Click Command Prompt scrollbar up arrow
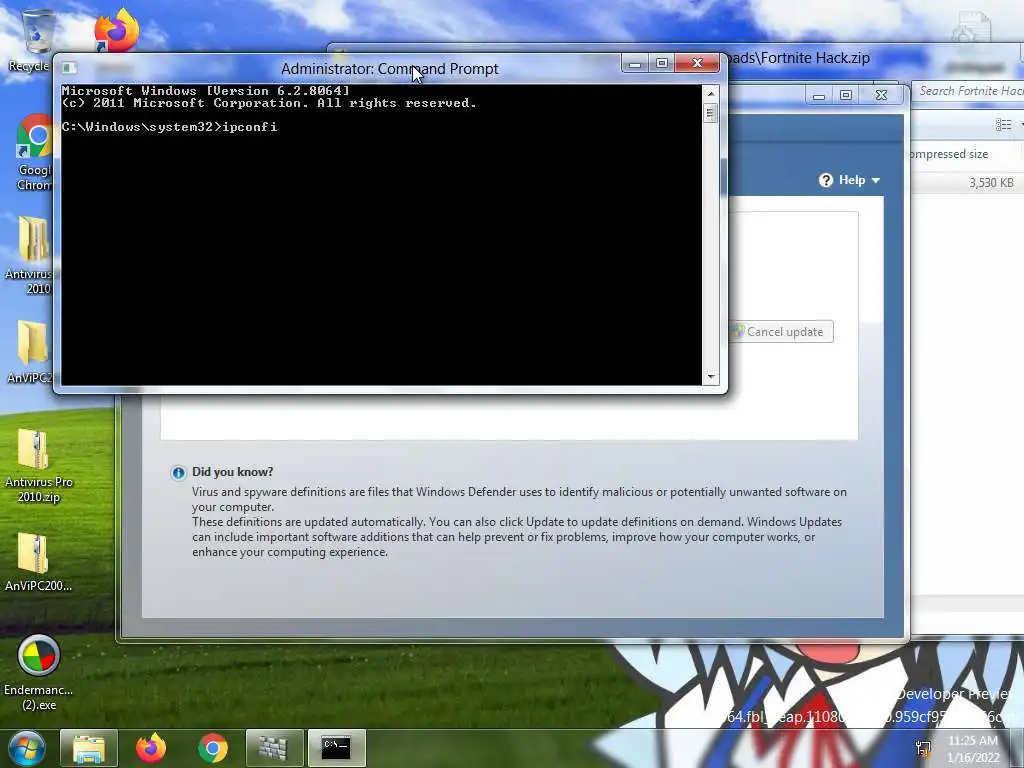 pyautogui.click(x=711, y=93)
